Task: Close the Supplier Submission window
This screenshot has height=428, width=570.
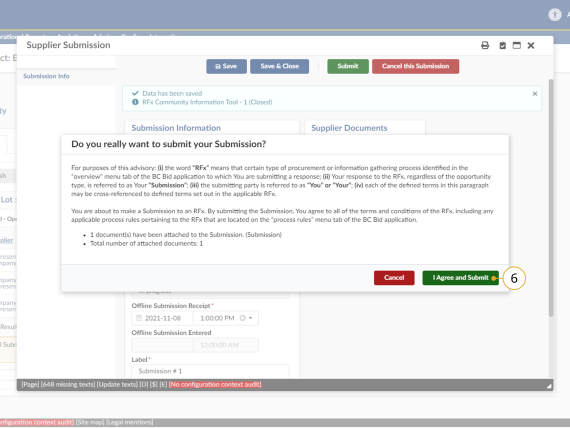Action: click(x=531, y=45)
